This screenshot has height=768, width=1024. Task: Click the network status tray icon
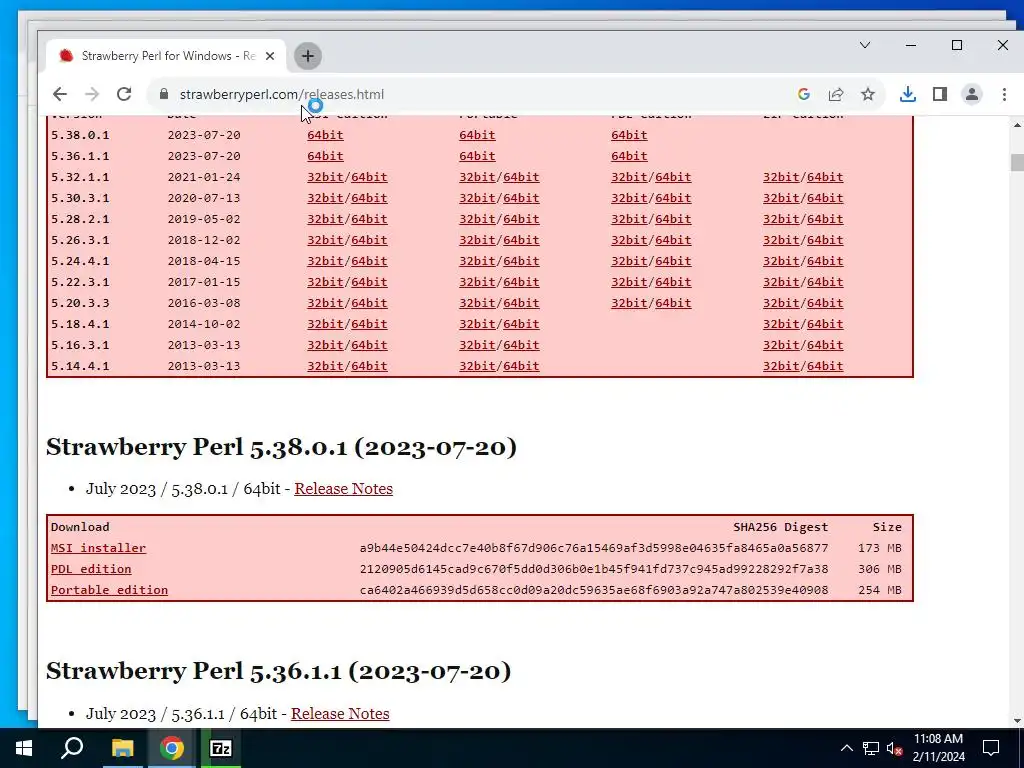871,748
